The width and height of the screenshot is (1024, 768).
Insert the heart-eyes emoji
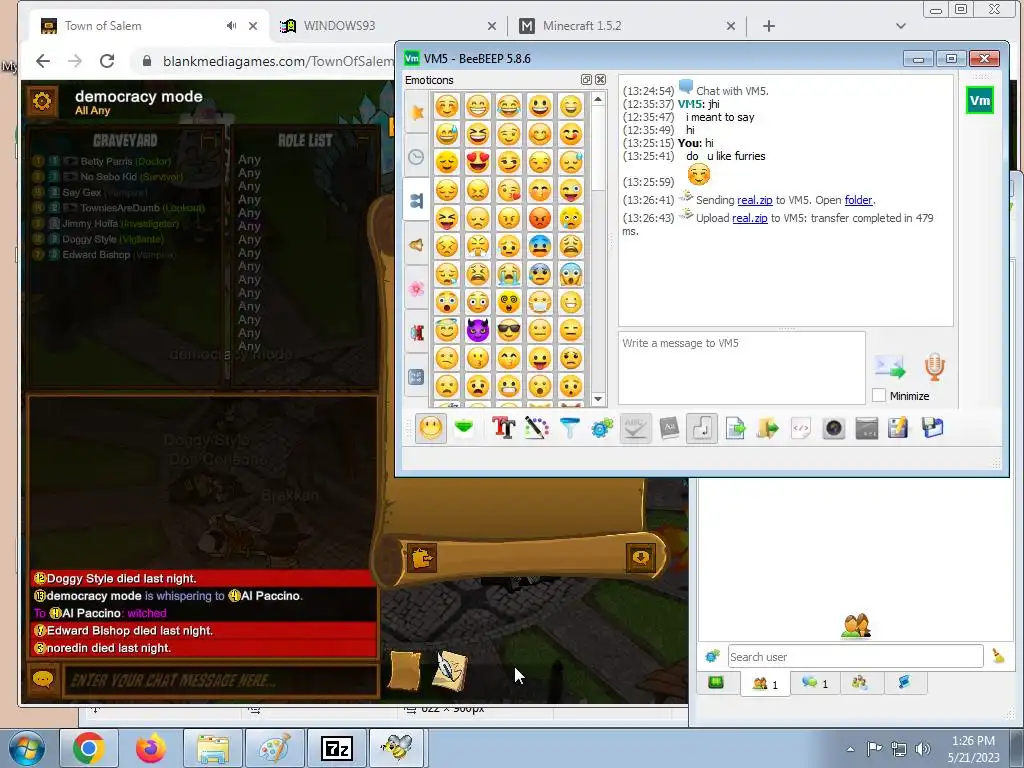478,162
